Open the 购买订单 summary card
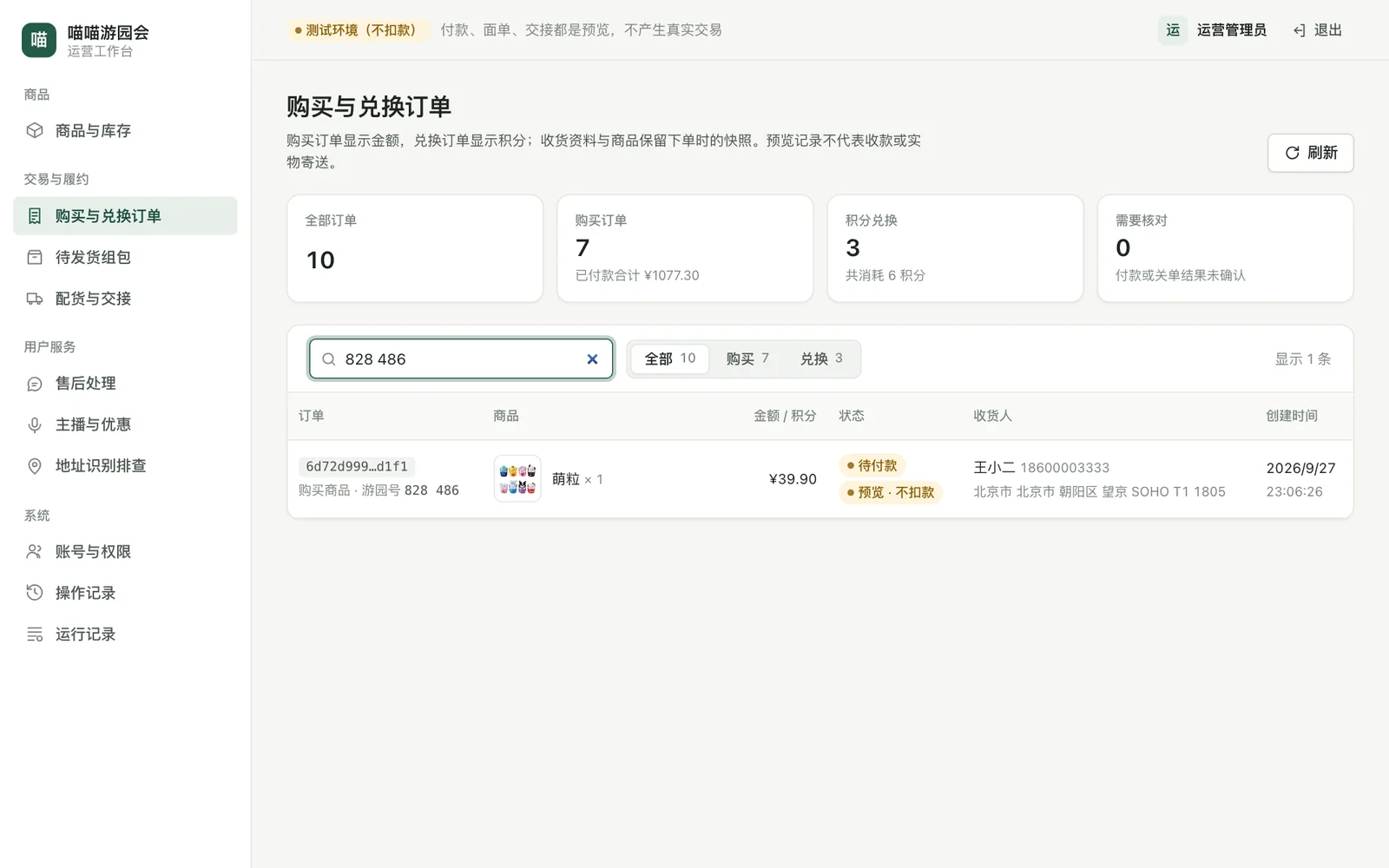Viewport: 1389px width, 868px height. (x=685, y=248)
